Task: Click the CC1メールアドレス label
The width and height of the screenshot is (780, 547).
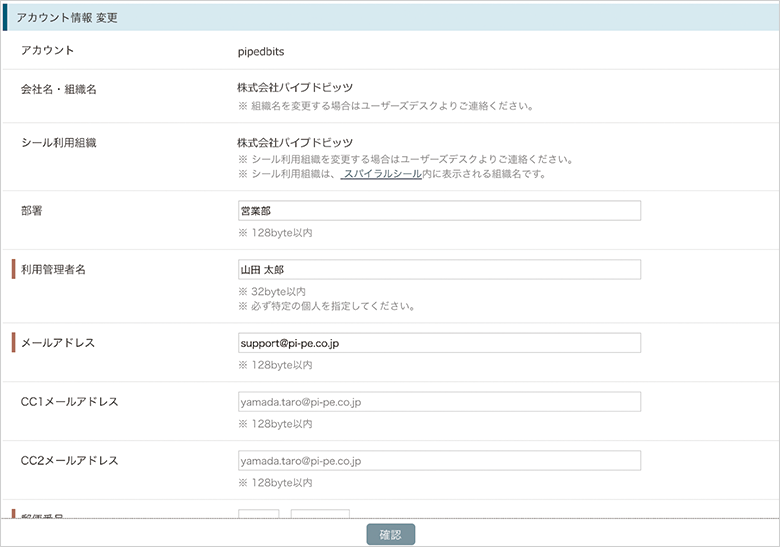Action: click(x=70, y=402)
